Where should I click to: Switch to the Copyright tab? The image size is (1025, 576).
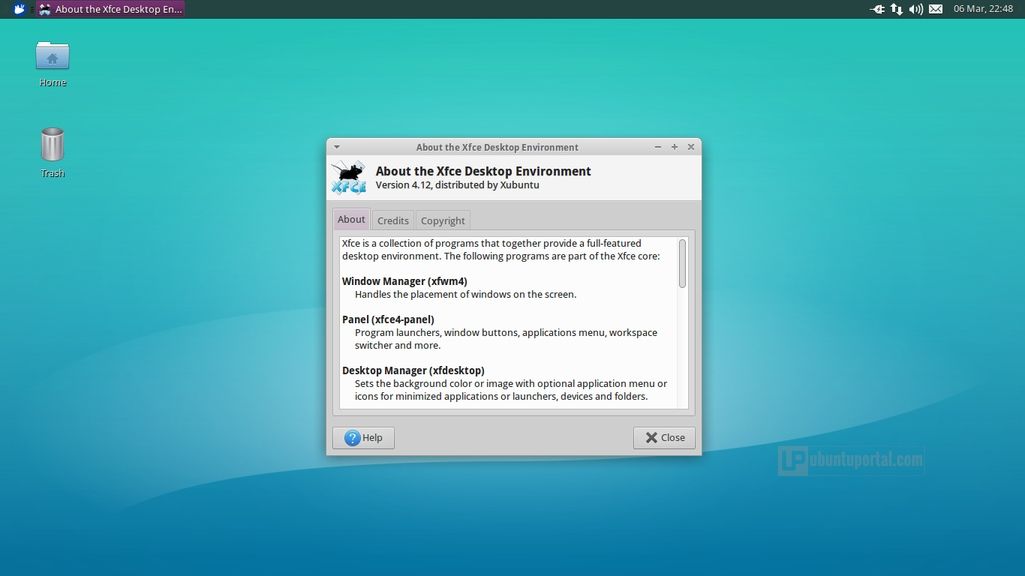[443, 220]
